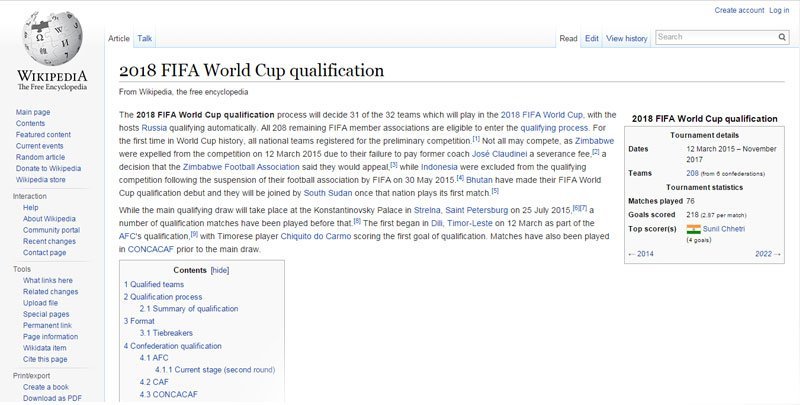Jump to 3 Format section
Screen dimensions: 800x405
[139, 321]
